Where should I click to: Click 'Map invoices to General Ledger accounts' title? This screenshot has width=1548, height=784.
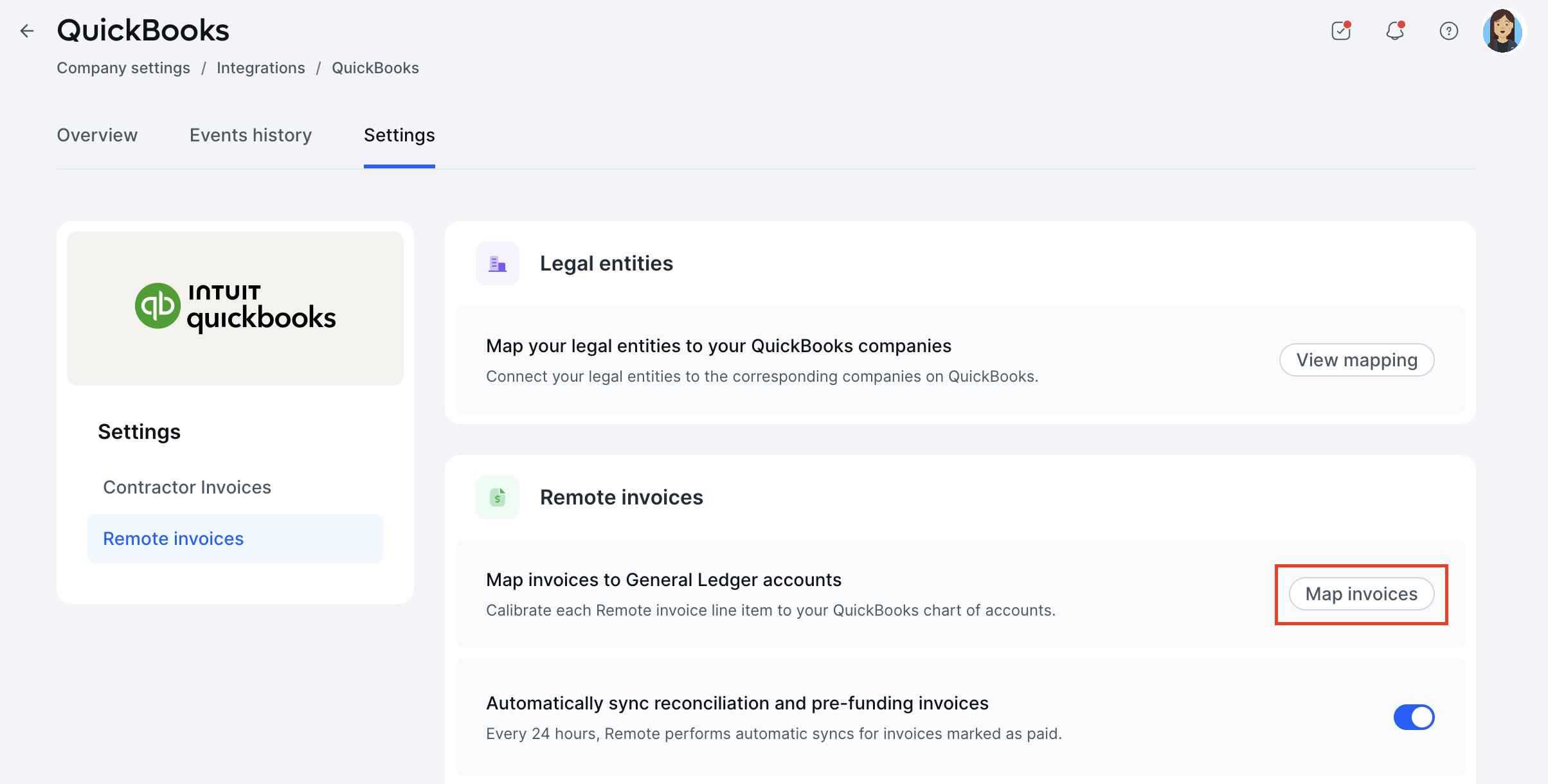(x=663, y=580)
